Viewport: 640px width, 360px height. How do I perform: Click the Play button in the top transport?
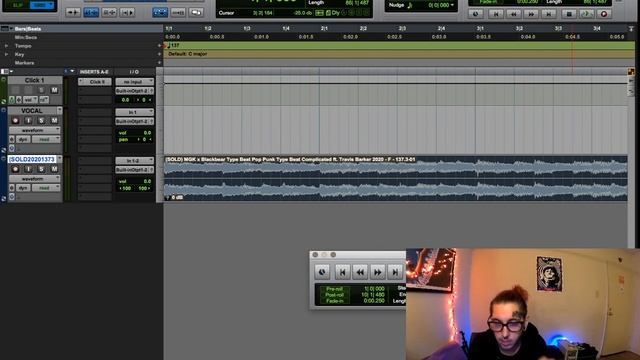coord(587,14)
